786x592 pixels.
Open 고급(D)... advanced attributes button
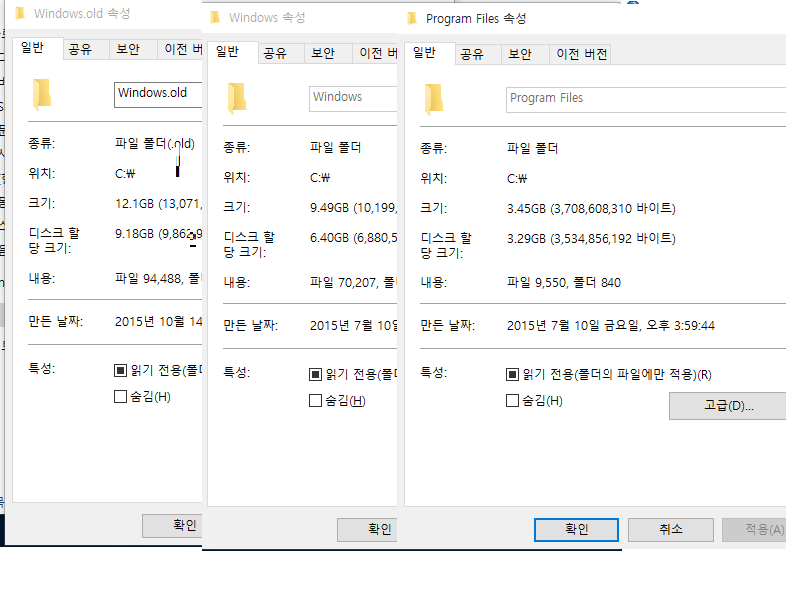tap(728, 406)
